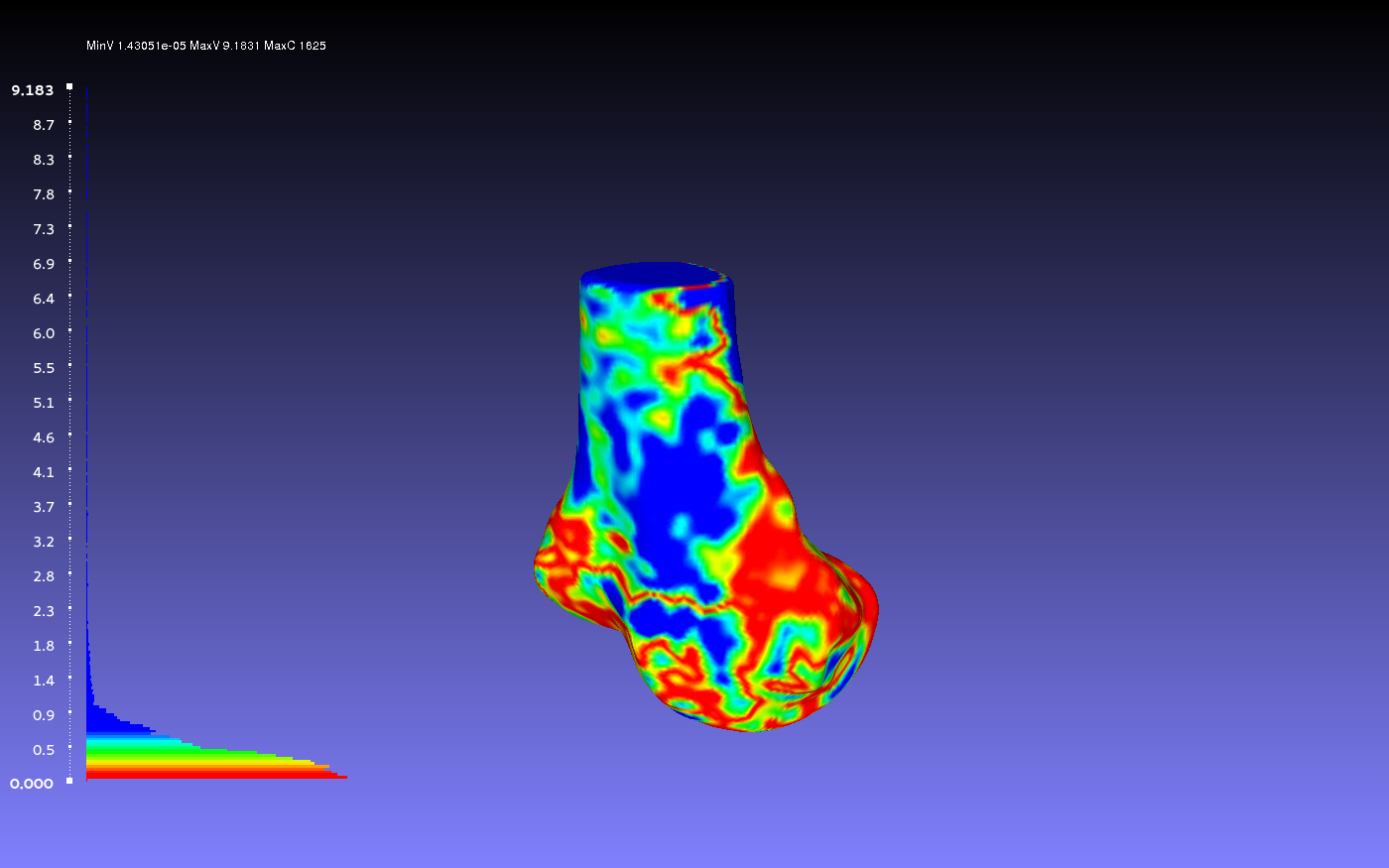
Task: Click the MinV MaxV MaxC header text
Action: pos(206,46)
